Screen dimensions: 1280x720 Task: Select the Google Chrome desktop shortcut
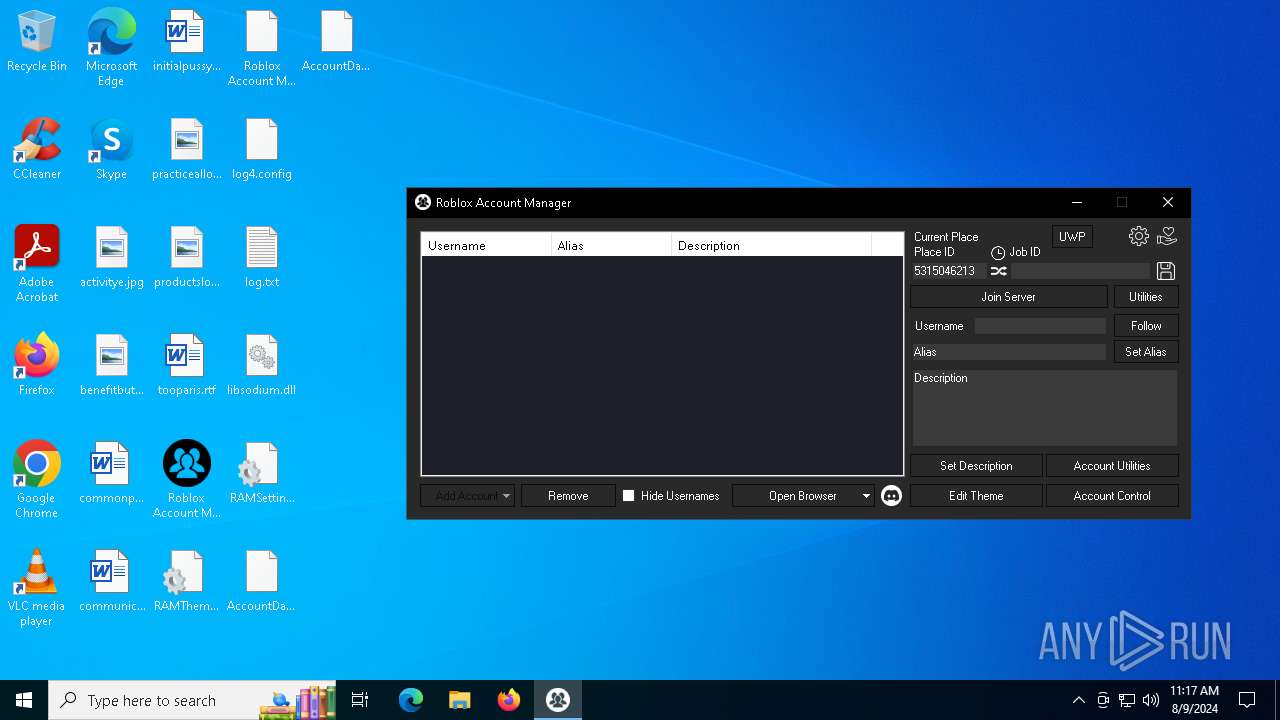[x=37, y=480]
